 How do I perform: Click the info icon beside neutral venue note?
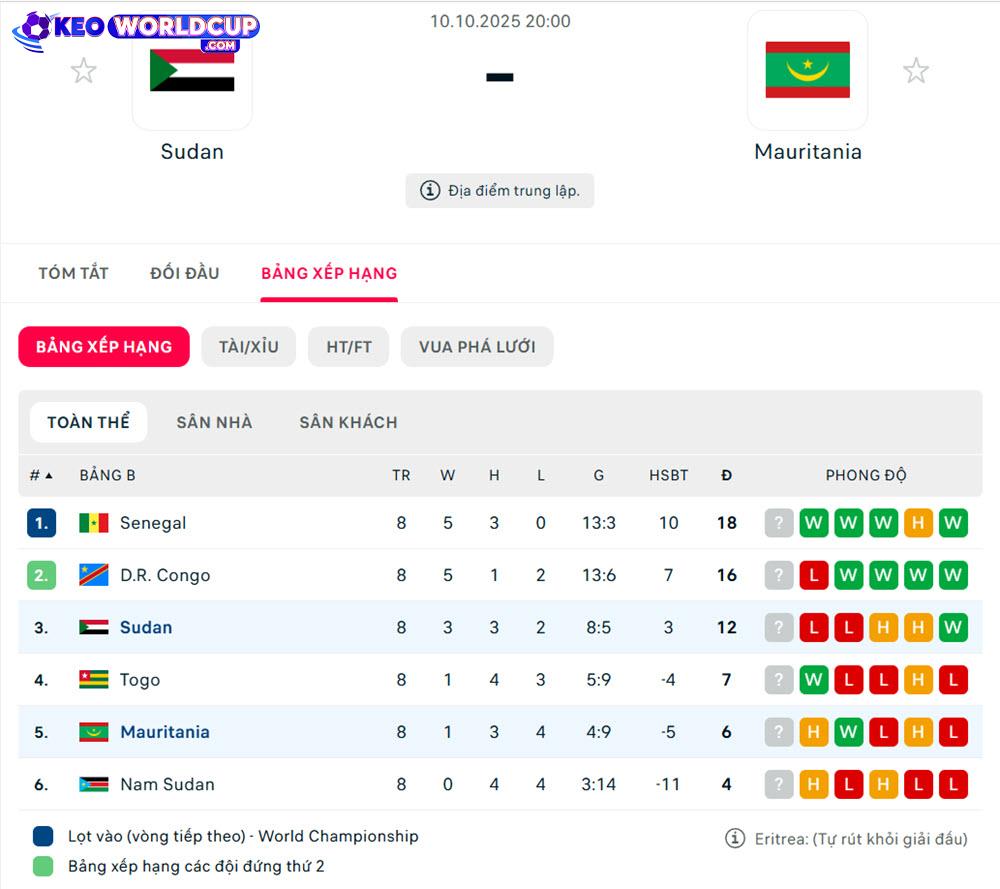click(x=430, y=190)
